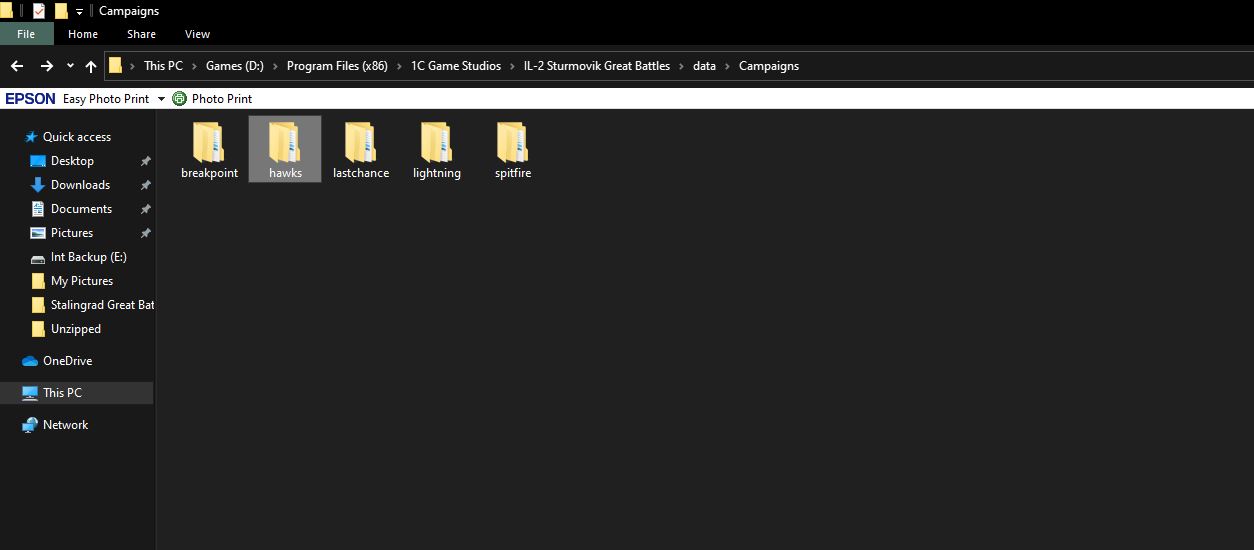Open Unzipped folder in the sidebar

pyautogui.click(x=76, y=329)
